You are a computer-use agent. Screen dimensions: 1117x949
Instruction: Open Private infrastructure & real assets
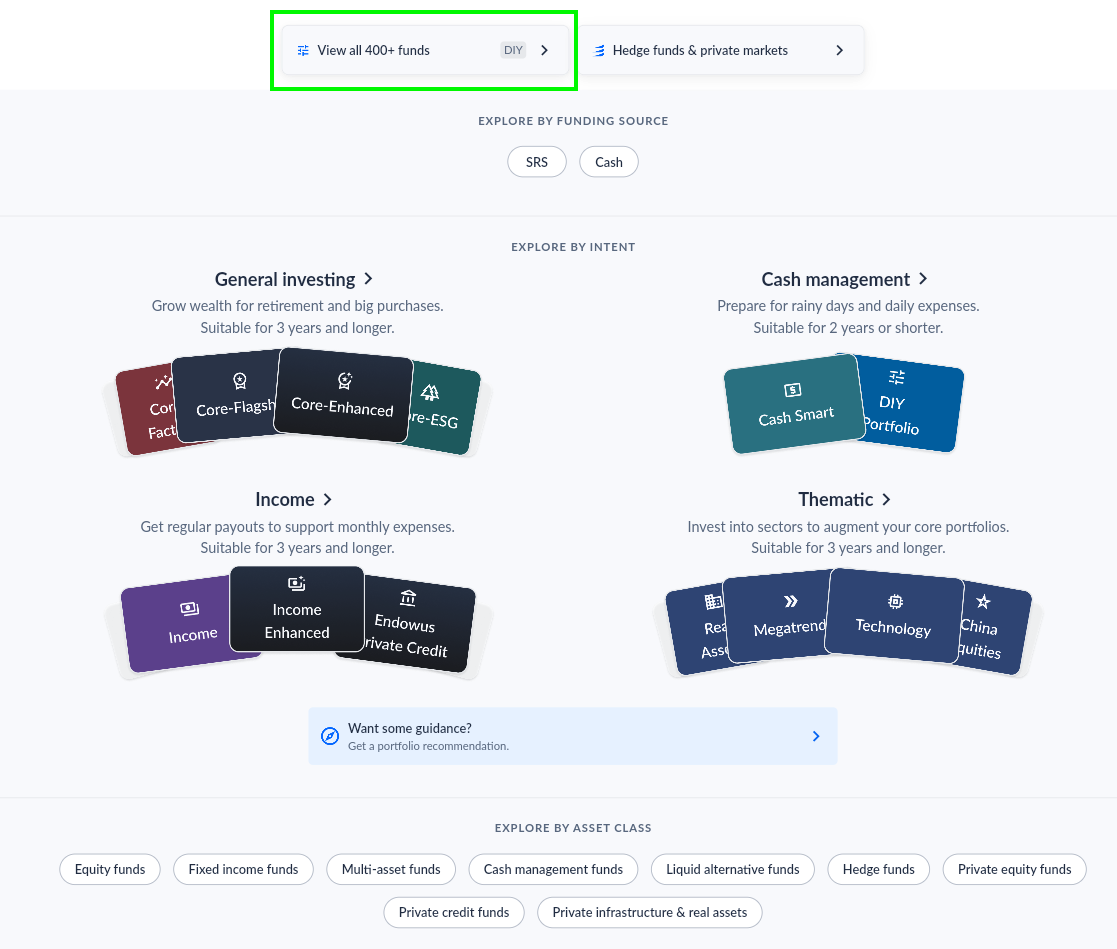(649, 912)
